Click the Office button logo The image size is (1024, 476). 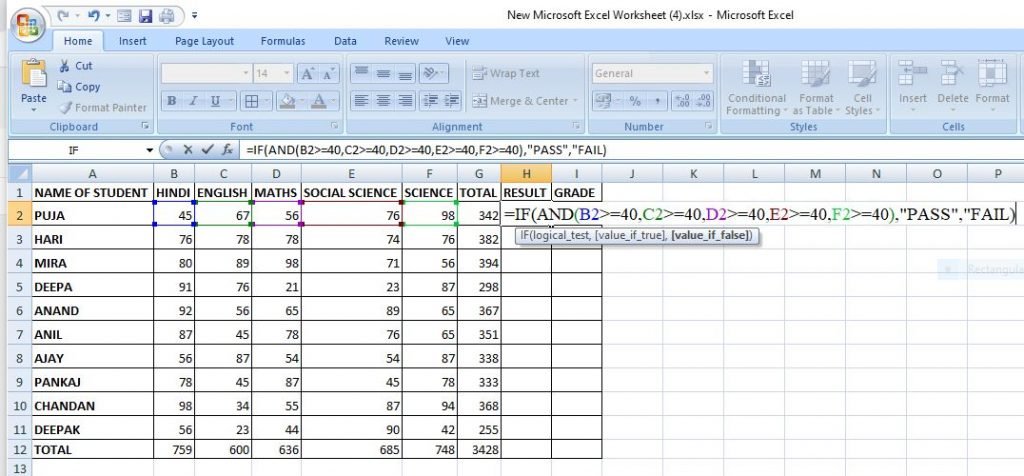click(x=27, y=24)
